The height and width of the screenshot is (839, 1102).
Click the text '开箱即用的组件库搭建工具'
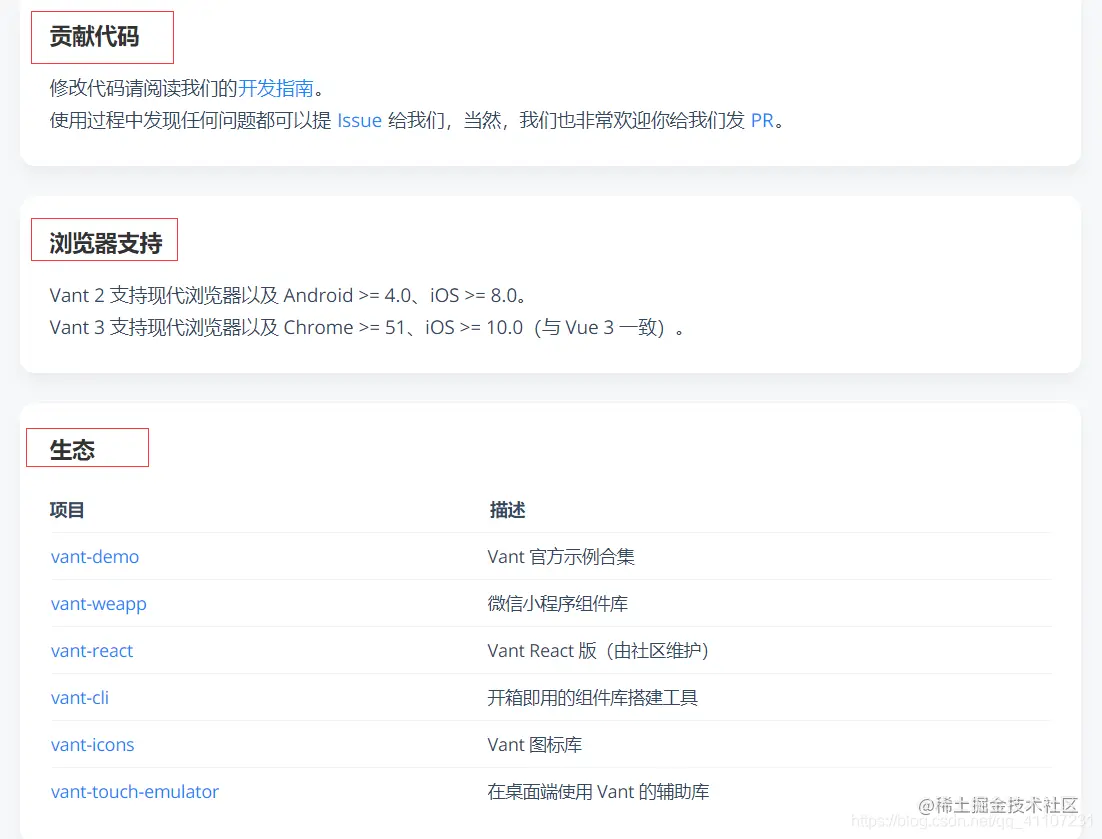(x=592, y=698)
